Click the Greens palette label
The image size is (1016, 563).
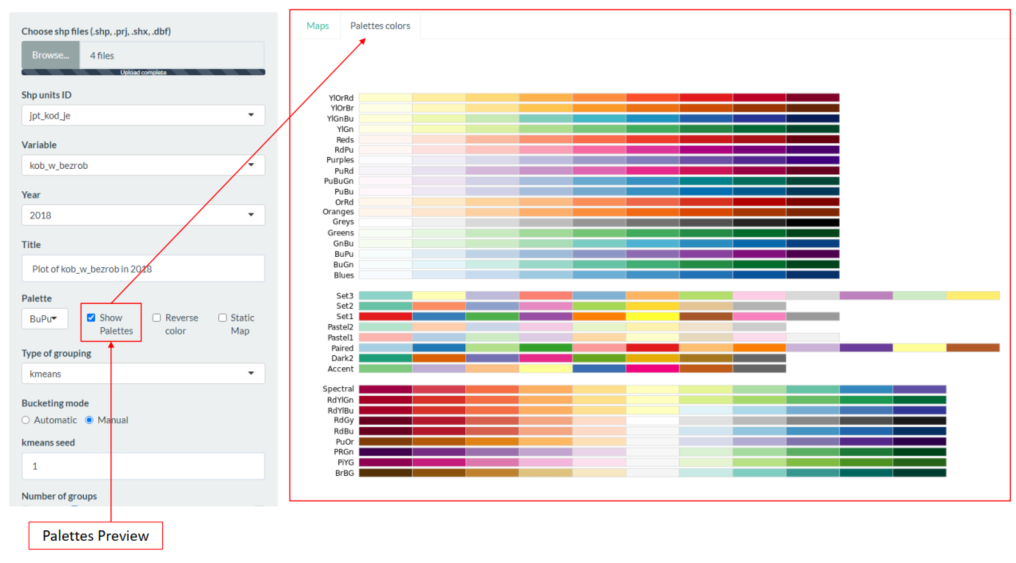[x=341, y=233]
